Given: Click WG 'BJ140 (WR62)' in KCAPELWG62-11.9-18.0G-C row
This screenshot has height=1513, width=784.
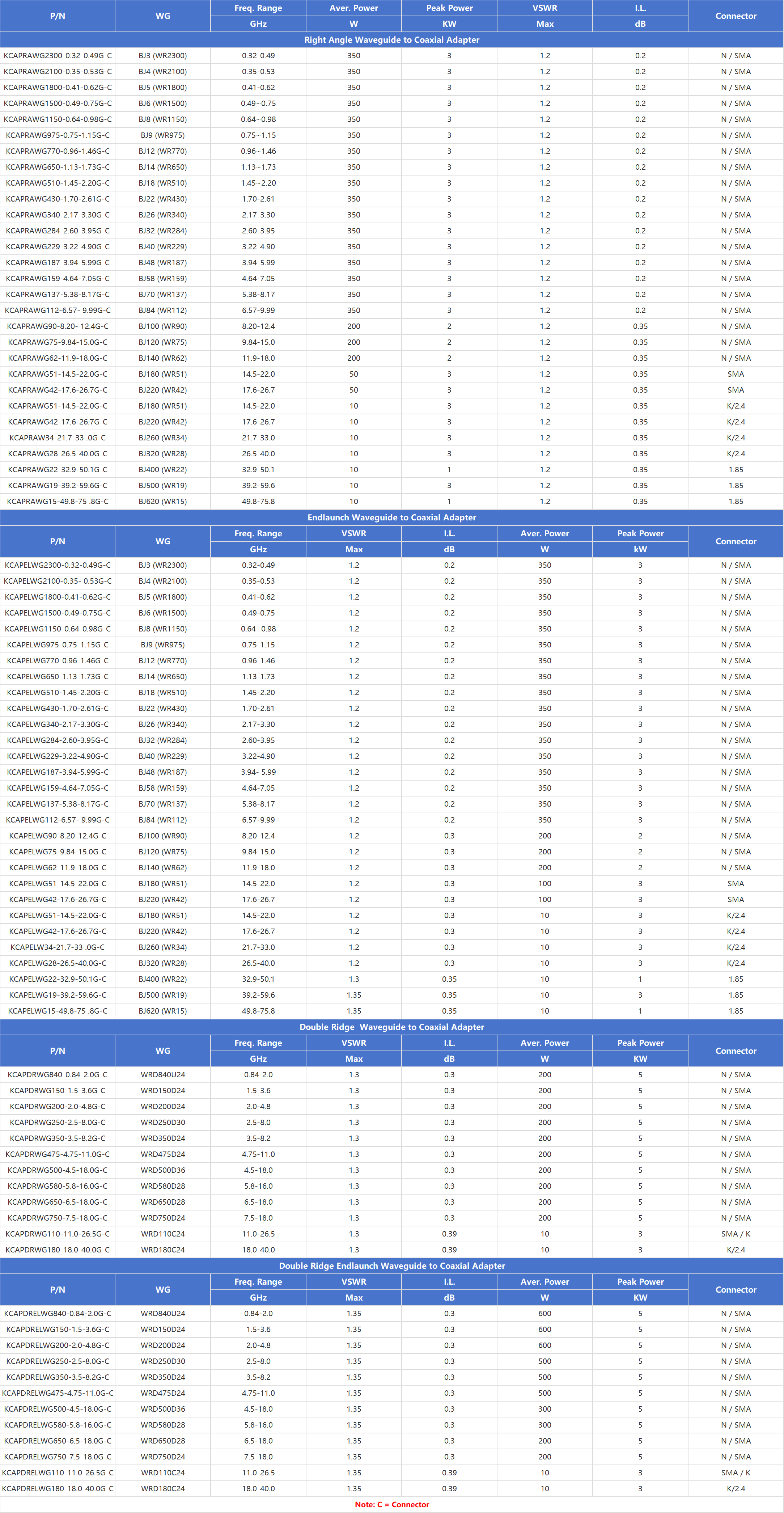Looking at the screenshot, I should point(163,867).
